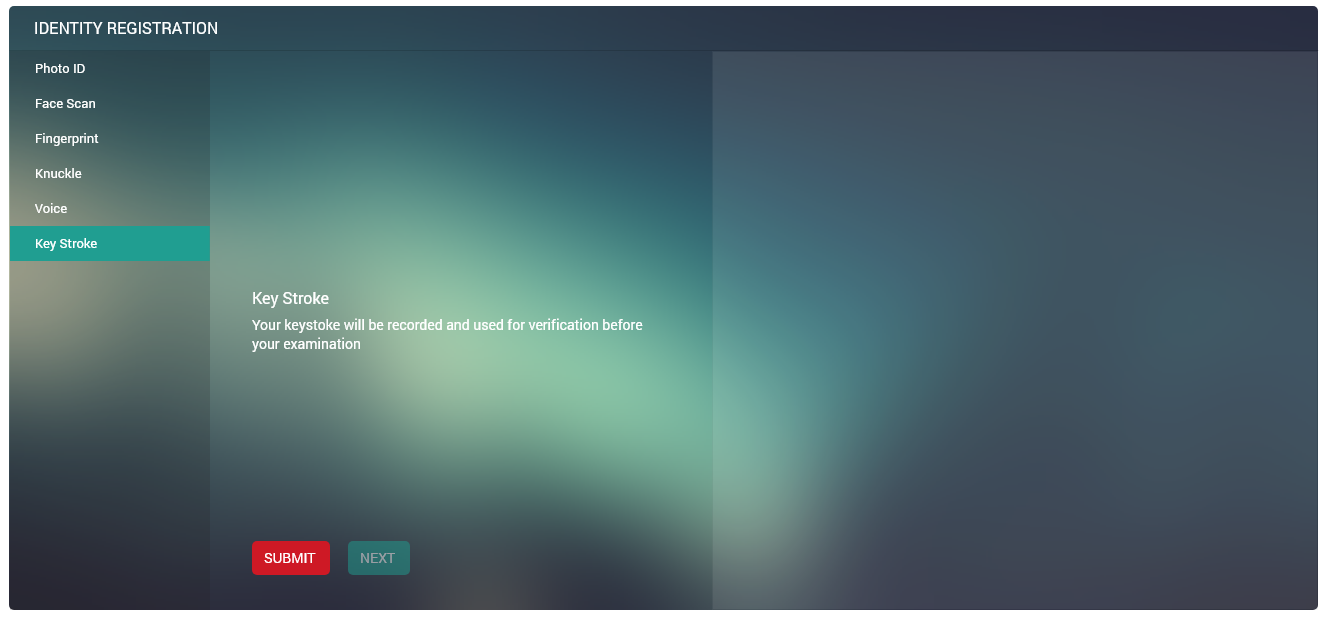Select the Photo ID step in sidebar

(x=58, y=68)
